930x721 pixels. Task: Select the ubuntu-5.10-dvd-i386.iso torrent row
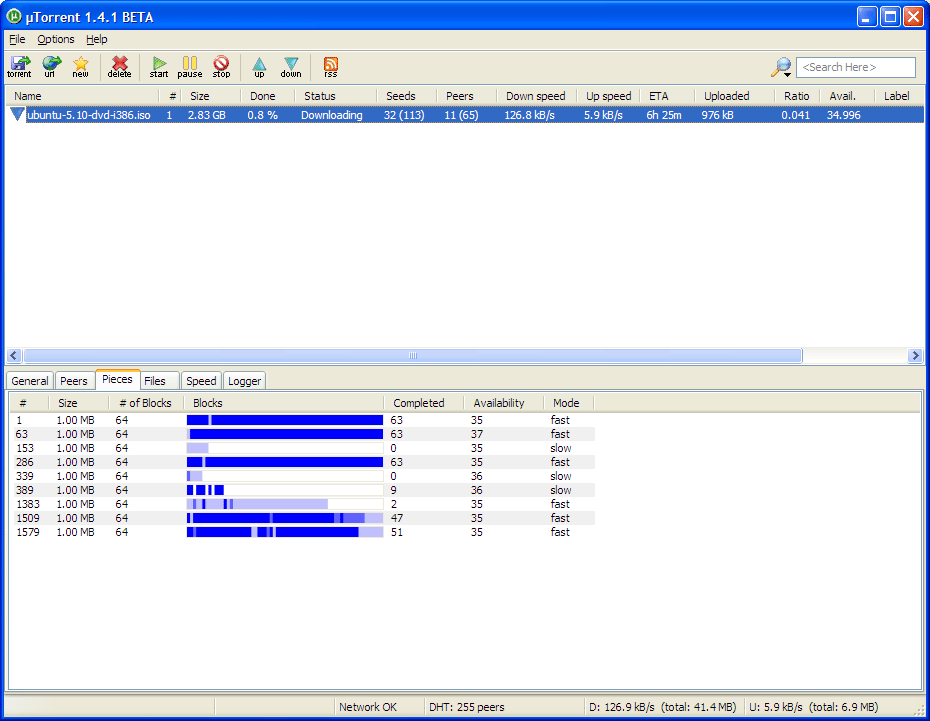click(465, 114)
